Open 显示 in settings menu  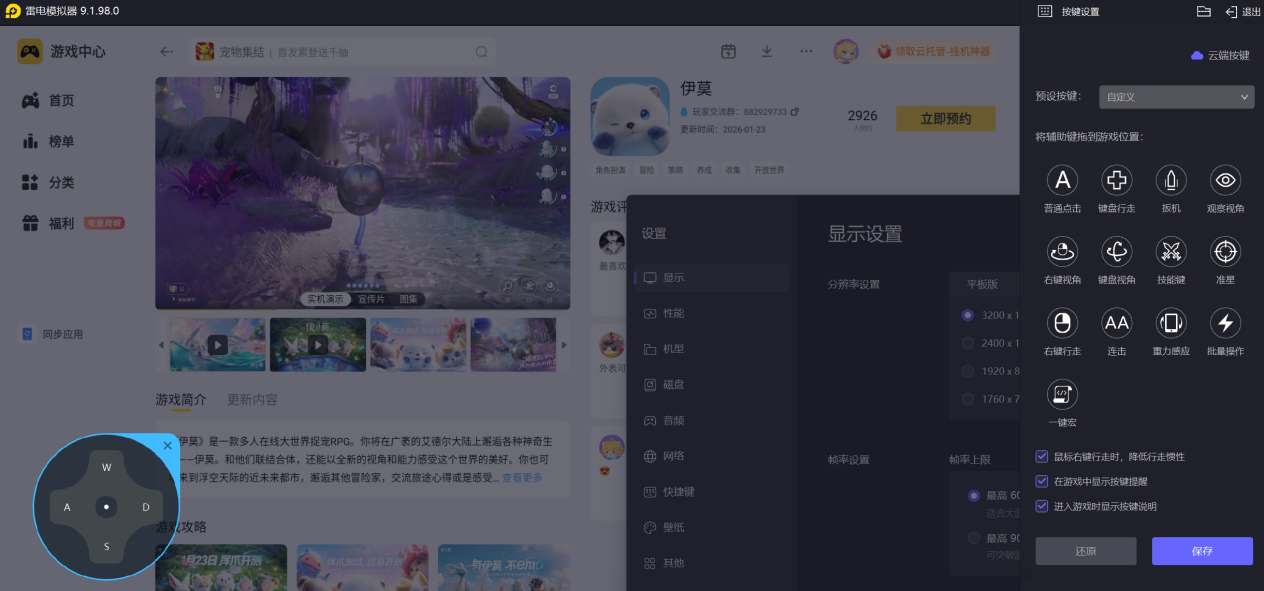click(x=711, y=277)
